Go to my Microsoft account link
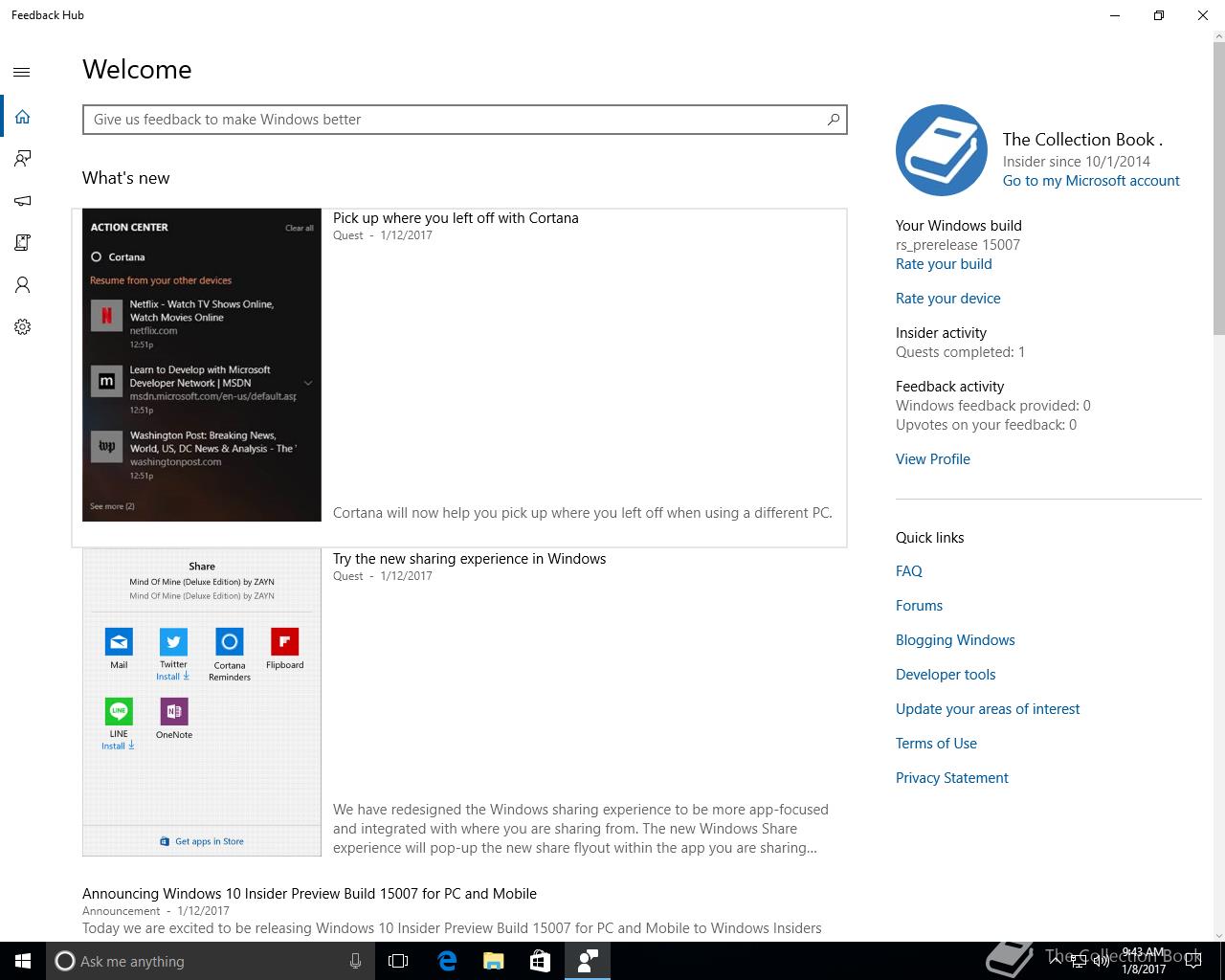This screenshot has width=1225, height=980. [1091, 181]
